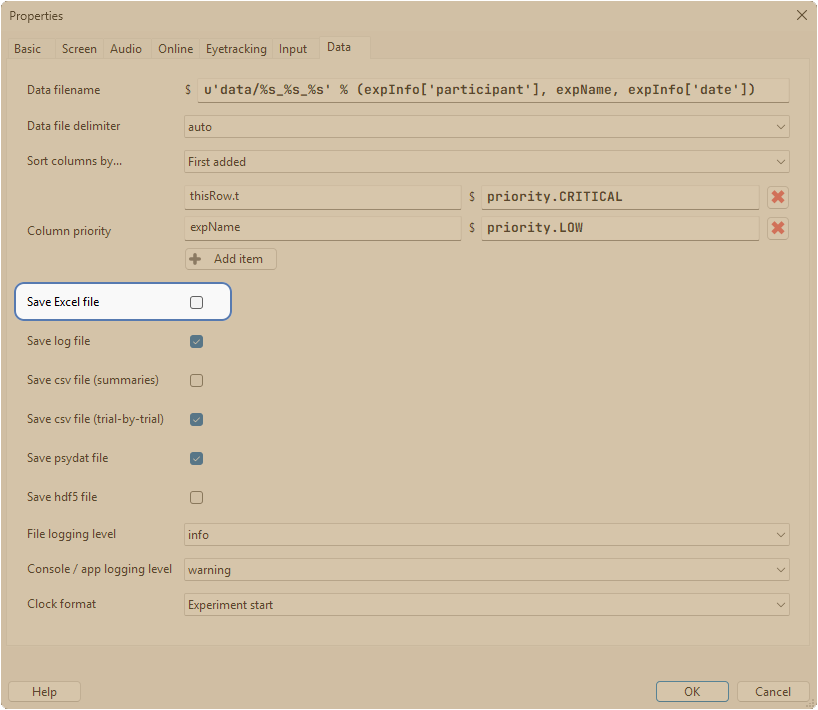Edit the thisRow.t column name field

[322, 197]
